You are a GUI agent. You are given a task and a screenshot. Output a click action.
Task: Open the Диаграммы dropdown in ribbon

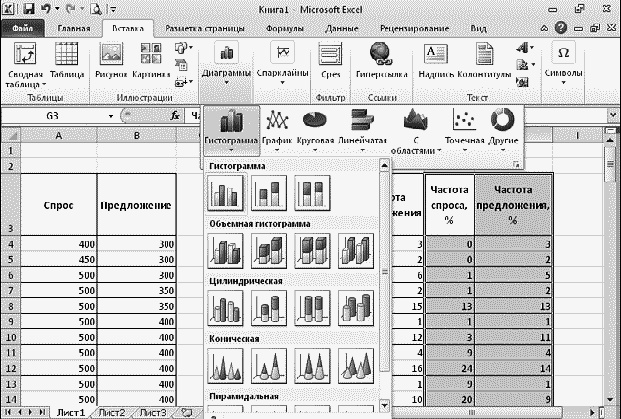[x=224, y=64]
